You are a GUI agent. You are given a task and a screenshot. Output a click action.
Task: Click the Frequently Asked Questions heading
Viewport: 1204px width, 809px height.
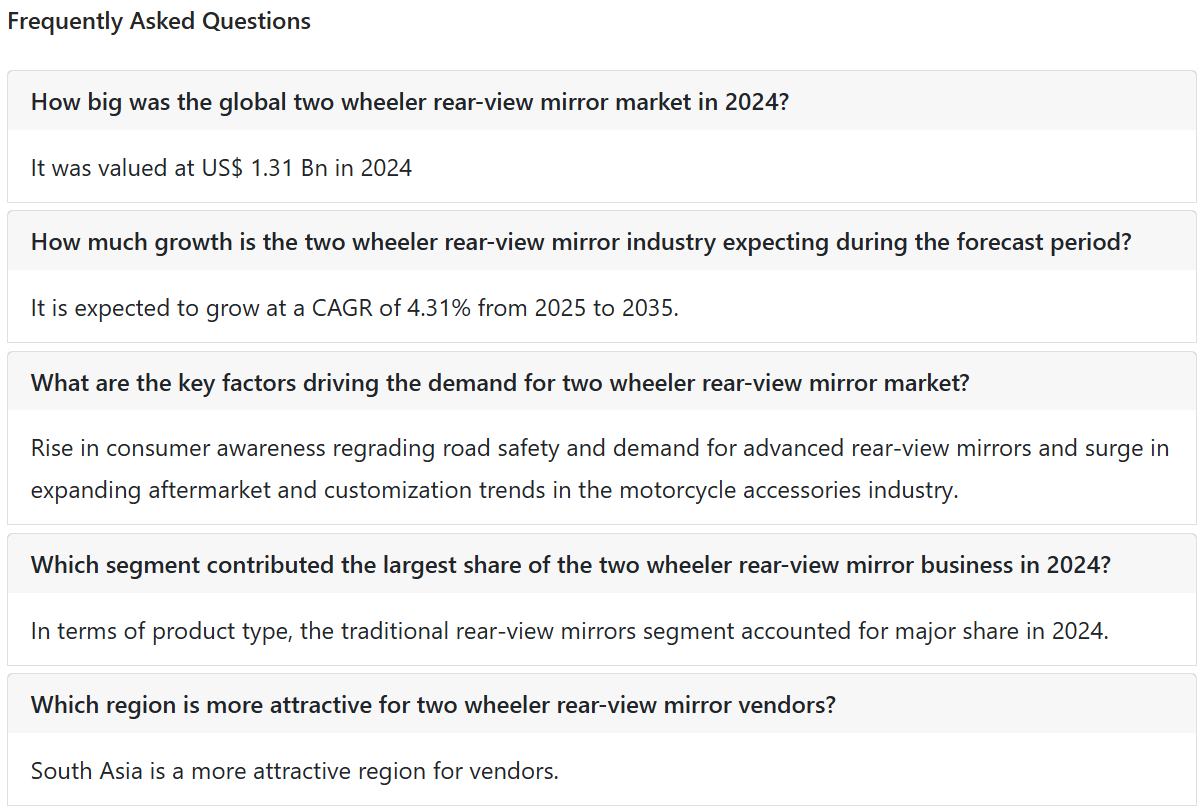click(x=159, y=21)
